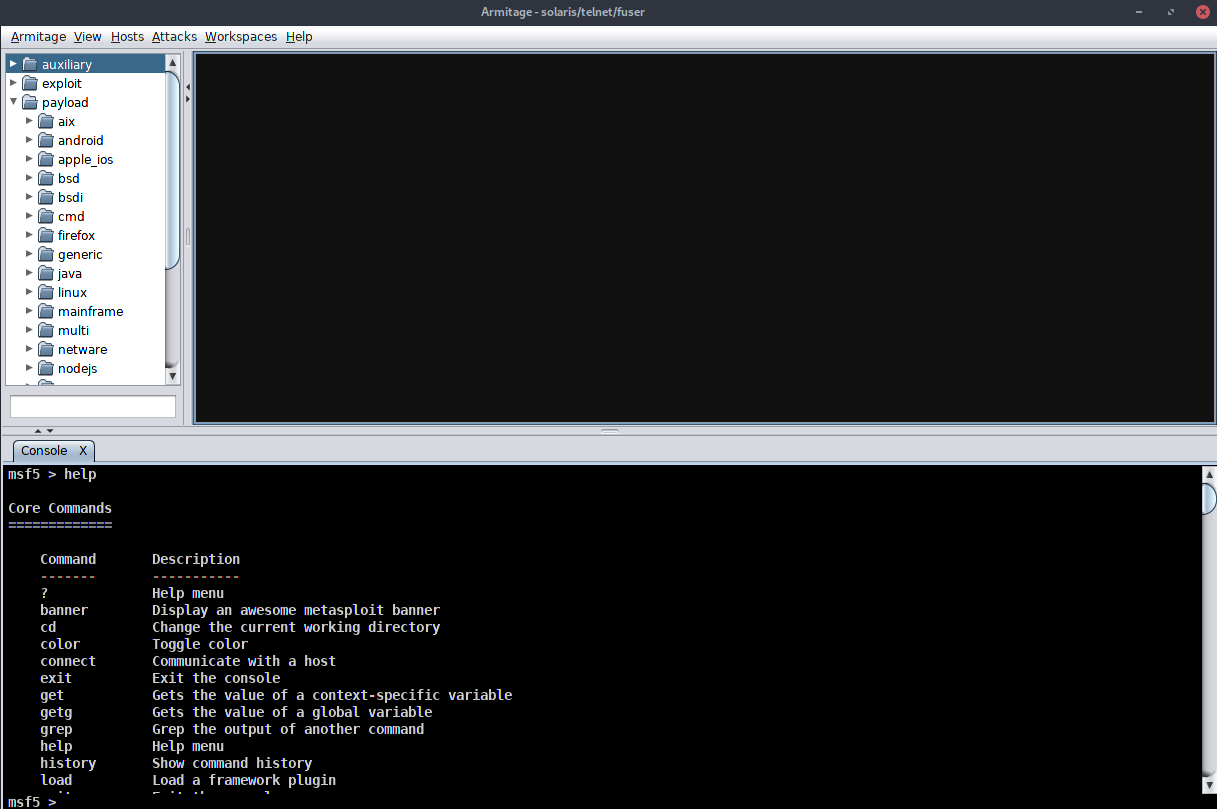This screenshot has width=1217, height=809.
Task: Expand the generic payloads branch
Action: (29, 254)
